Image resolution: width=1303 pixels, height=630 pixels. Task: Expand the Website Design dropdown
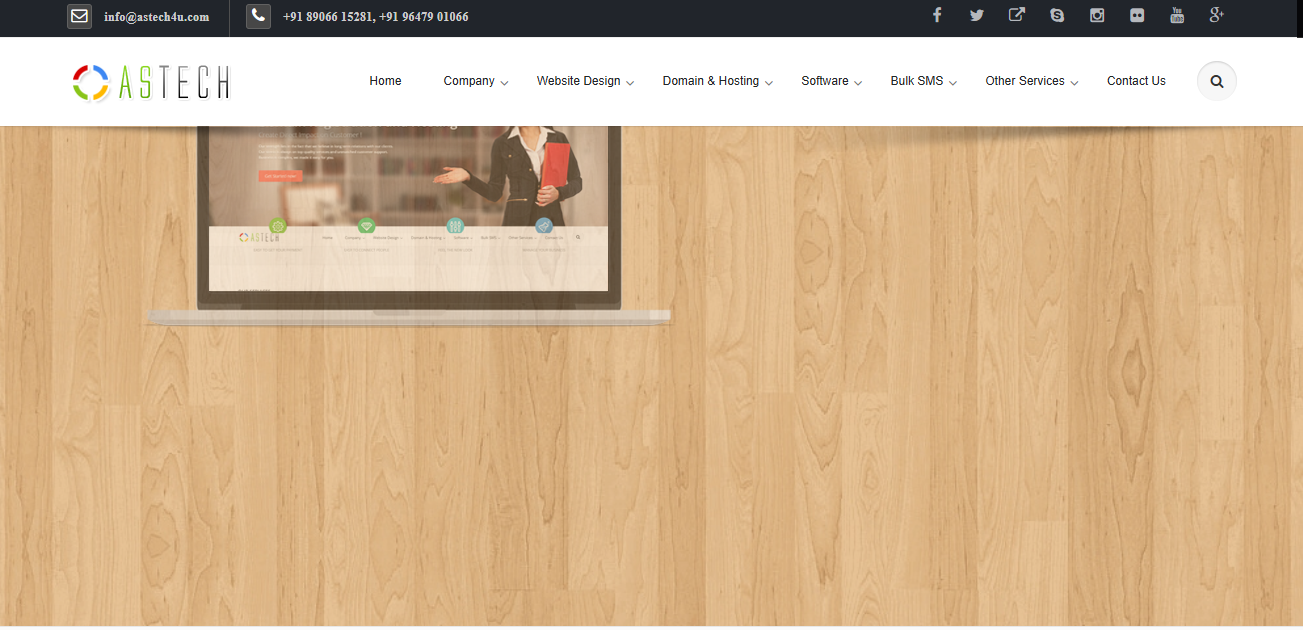click(x=585, y=81)
